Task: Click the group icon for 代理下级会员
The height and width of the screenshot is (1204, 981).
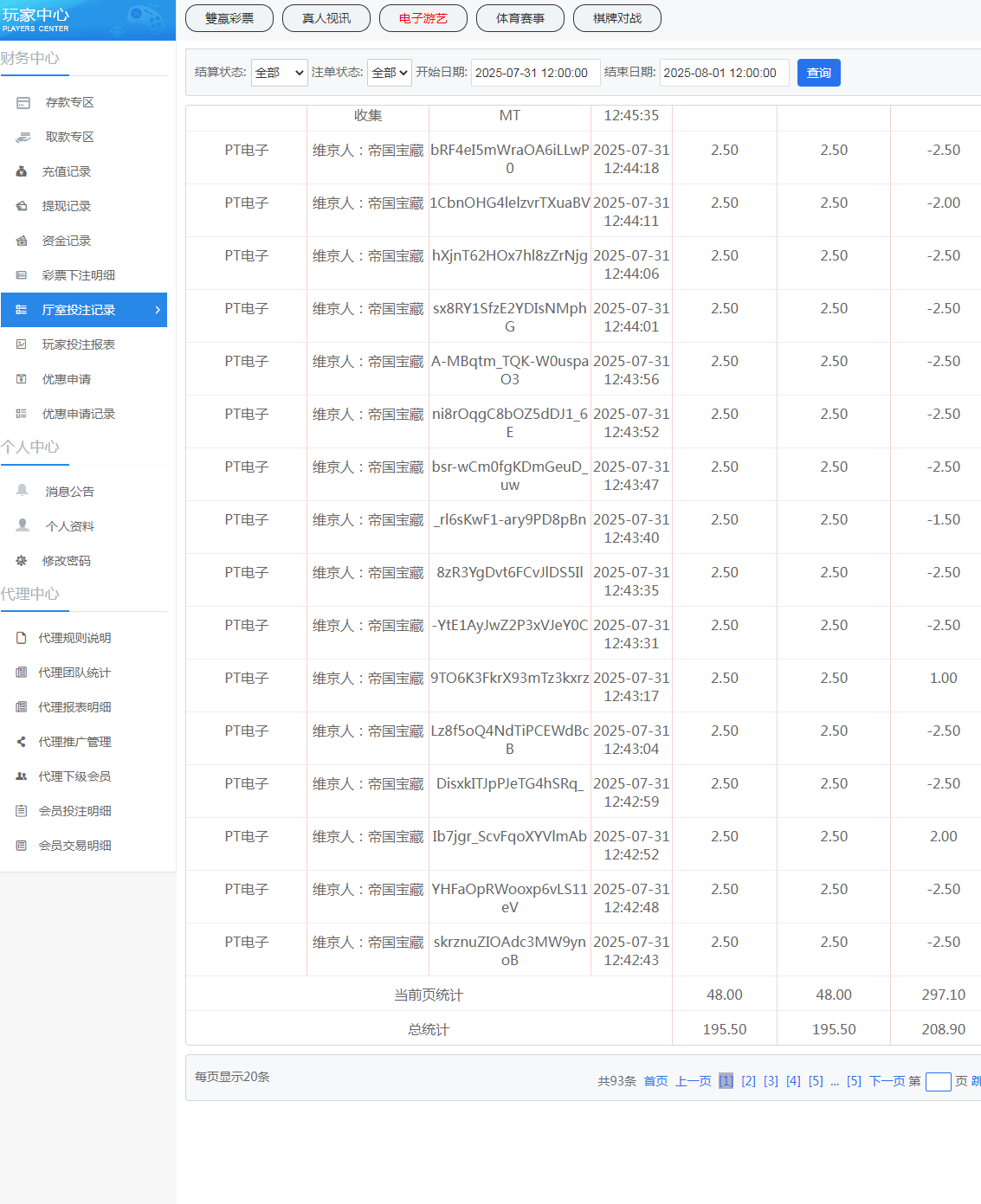Action: pyautogui.click(x=22, y=776)
